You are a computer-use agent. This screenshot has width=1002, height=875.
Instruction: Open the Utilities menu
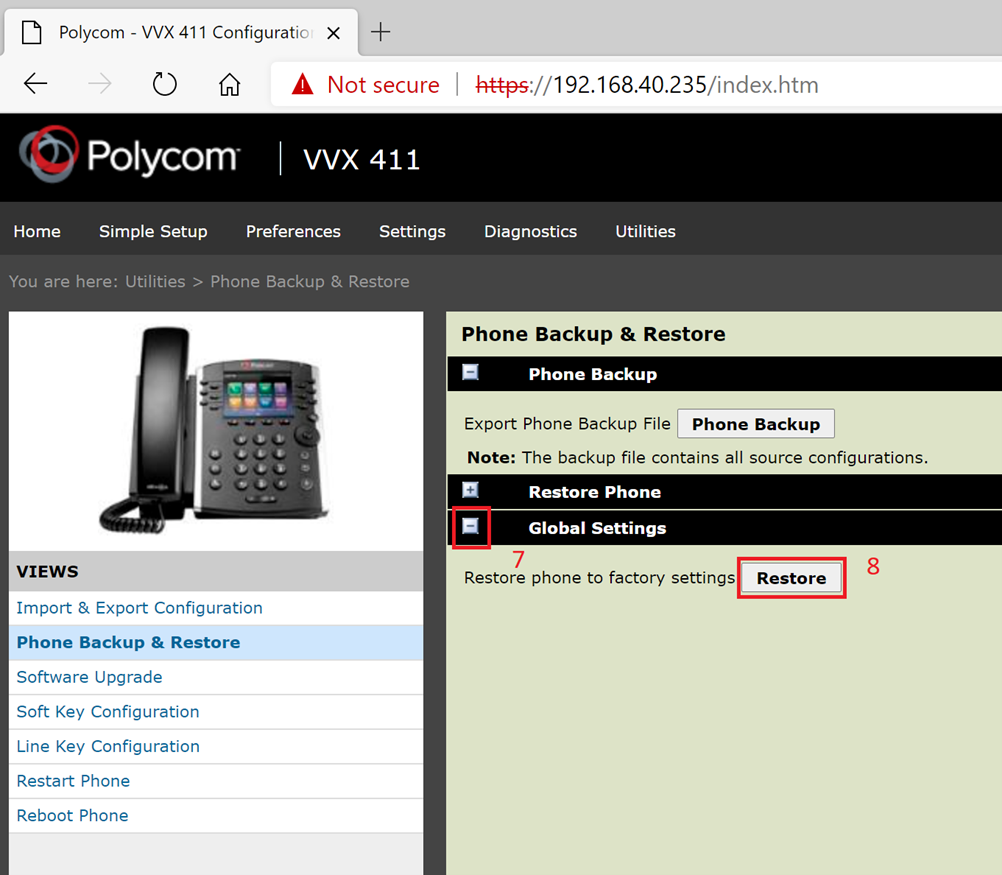pyautogui.click(x=645, y=231)
